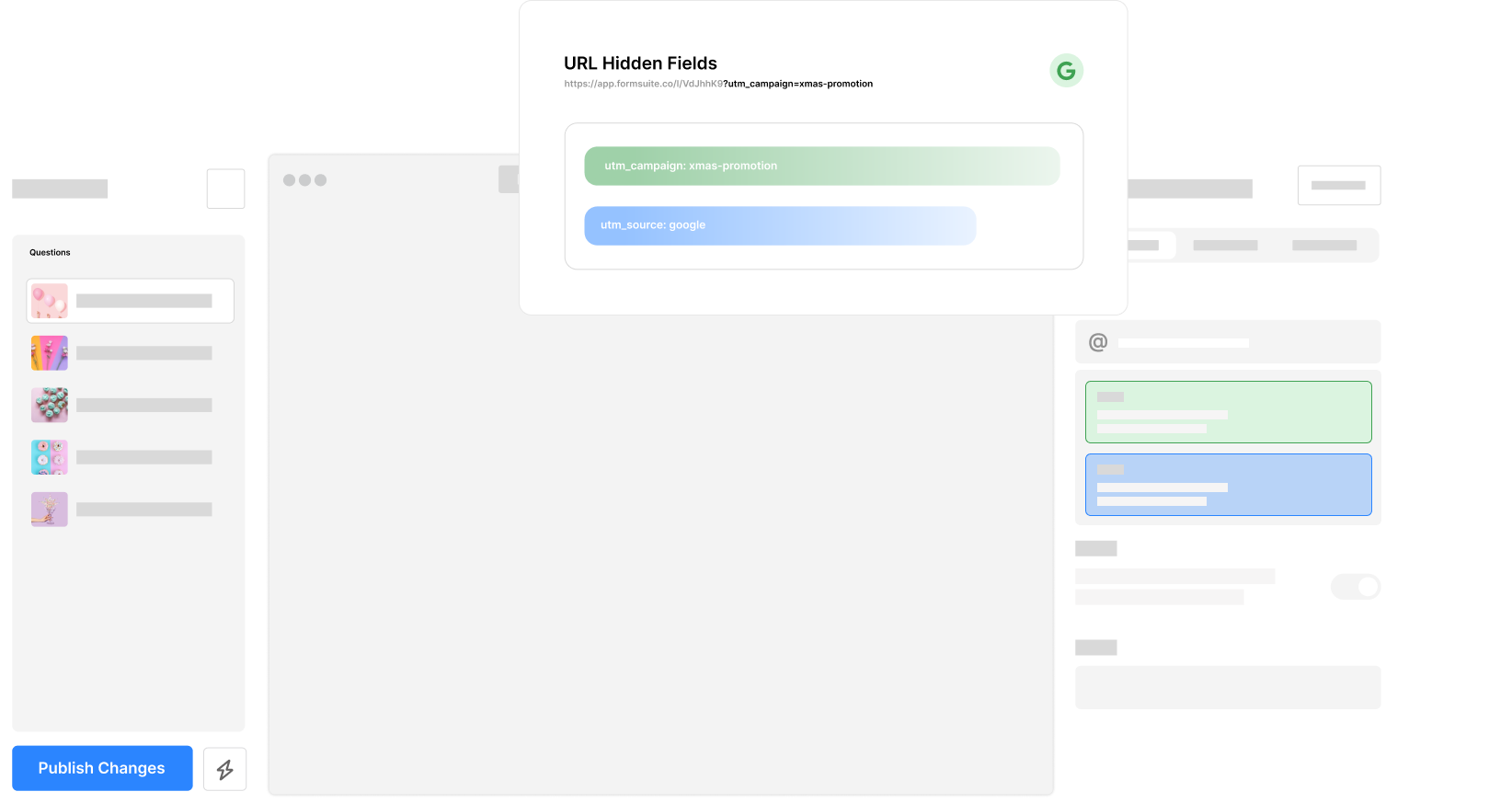Open the question with purple cocktail glass image
The height and width of the screenshot is (803, 1512).
click(50, 509)
